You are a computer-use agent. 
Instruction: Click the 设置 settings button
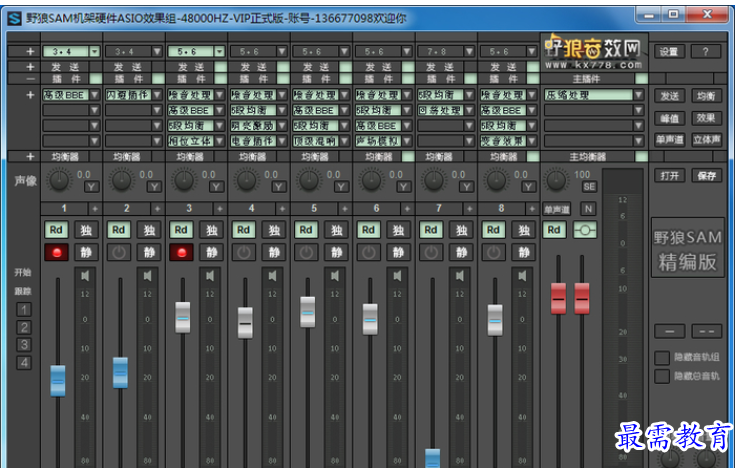point(668,51)
